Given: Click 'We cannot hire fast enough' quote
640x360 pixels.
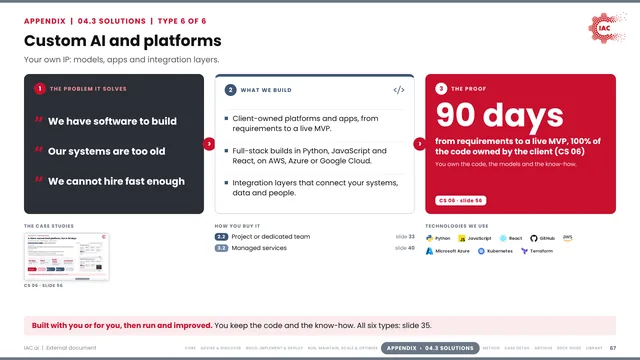Looking at the screenshot, I should click(116, 181).
